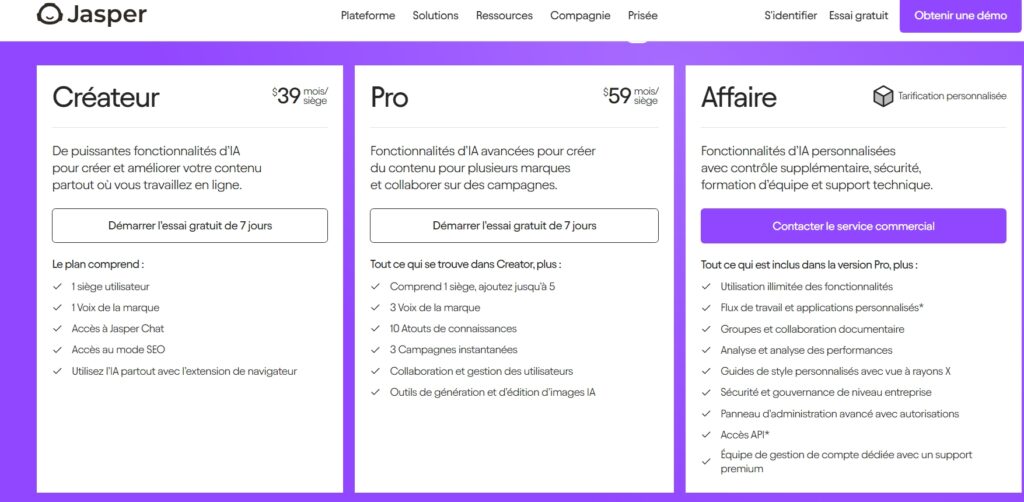The height and width of the screenshot is (502, 1024).
Task: Click Contacter le service commercial button
Action: [854, 226]
